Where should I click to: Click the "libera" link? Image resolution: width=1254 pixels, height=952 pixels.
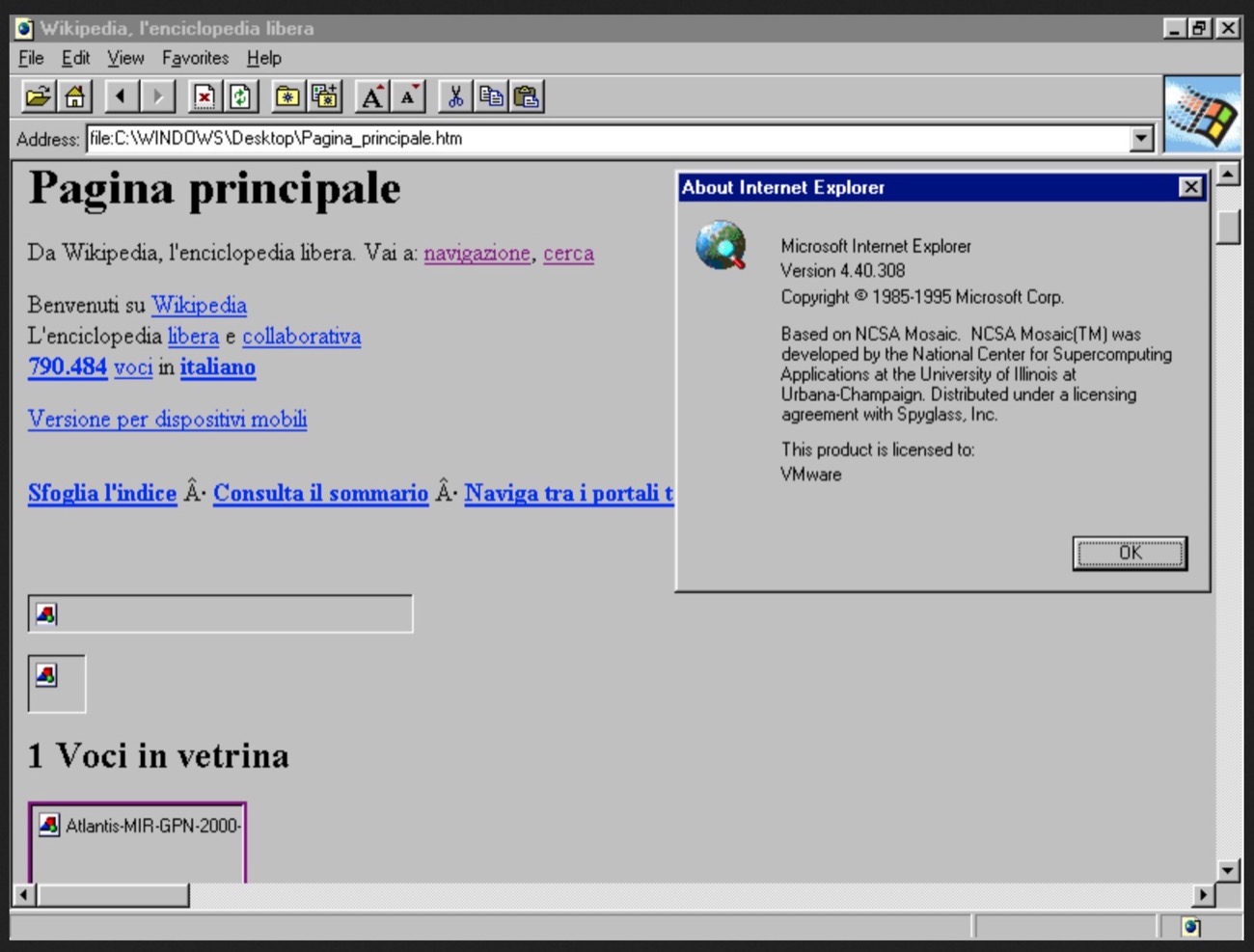coord(193,337)
